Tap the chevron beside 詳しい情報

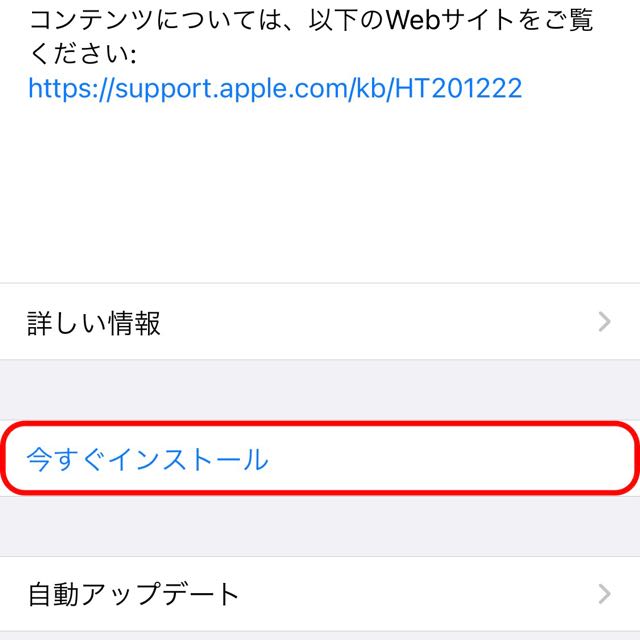(x=604, y=322)
